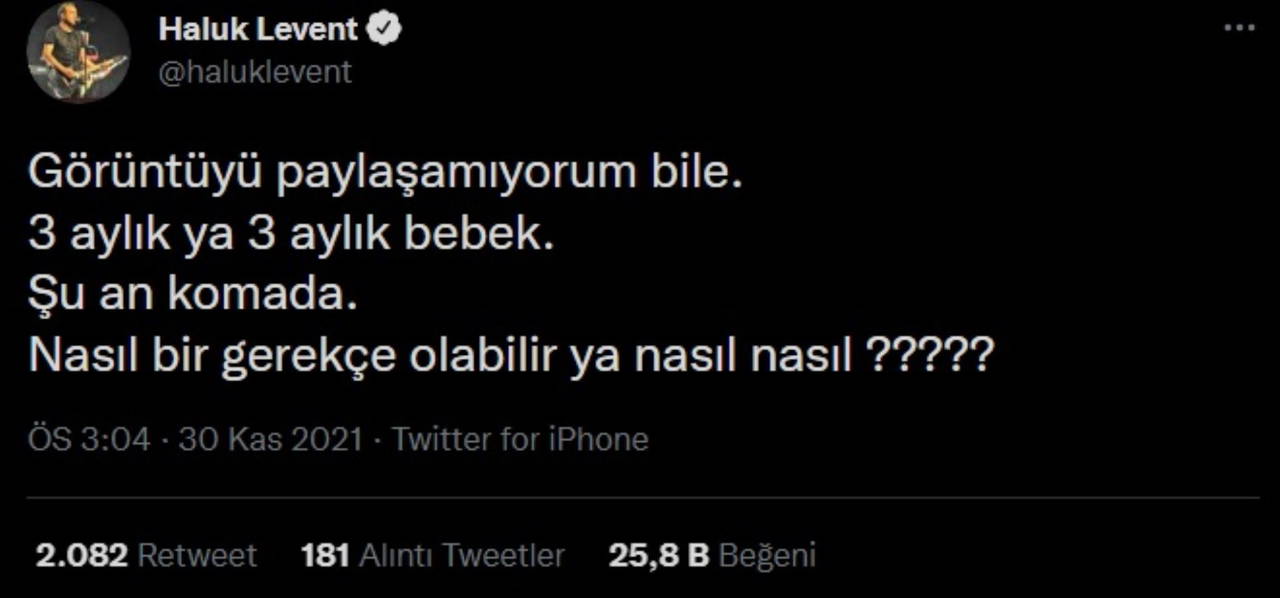This screenshot has width=1280, height=598.
Task: Open the Twitter for iPhone source link
Action: pos(520,439)
